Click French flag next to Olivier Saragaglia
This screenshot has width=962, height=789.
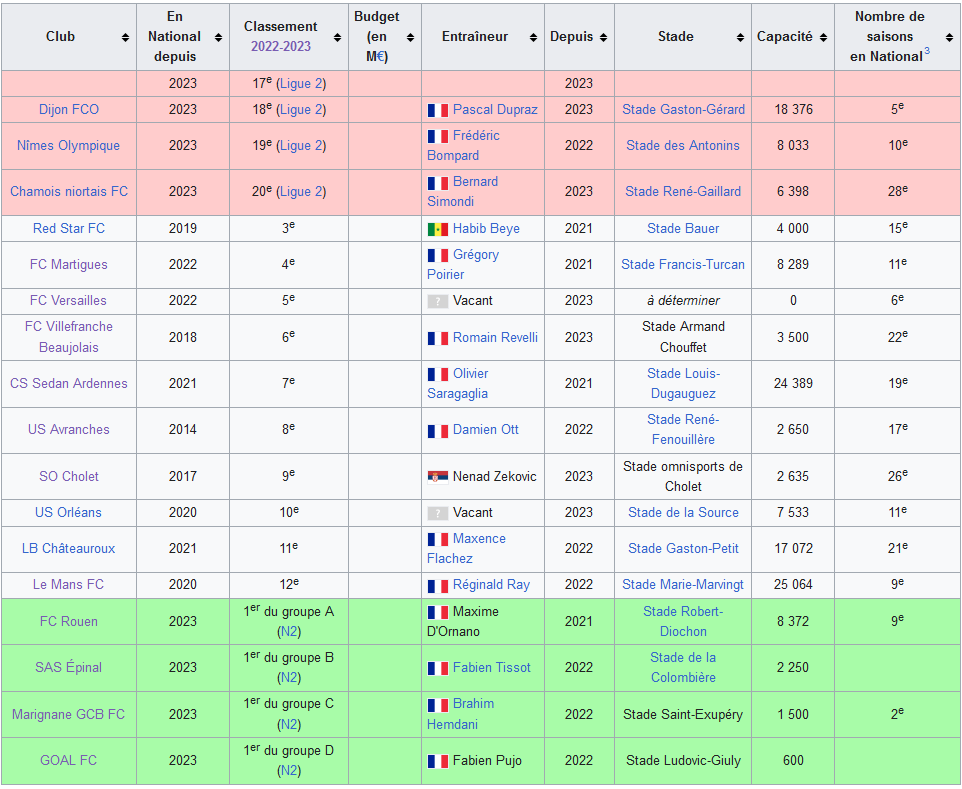point(437,374)
